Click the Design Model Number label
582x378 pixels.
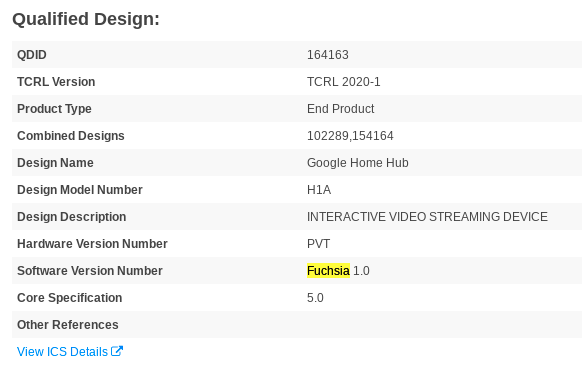(x=80, y=190)
